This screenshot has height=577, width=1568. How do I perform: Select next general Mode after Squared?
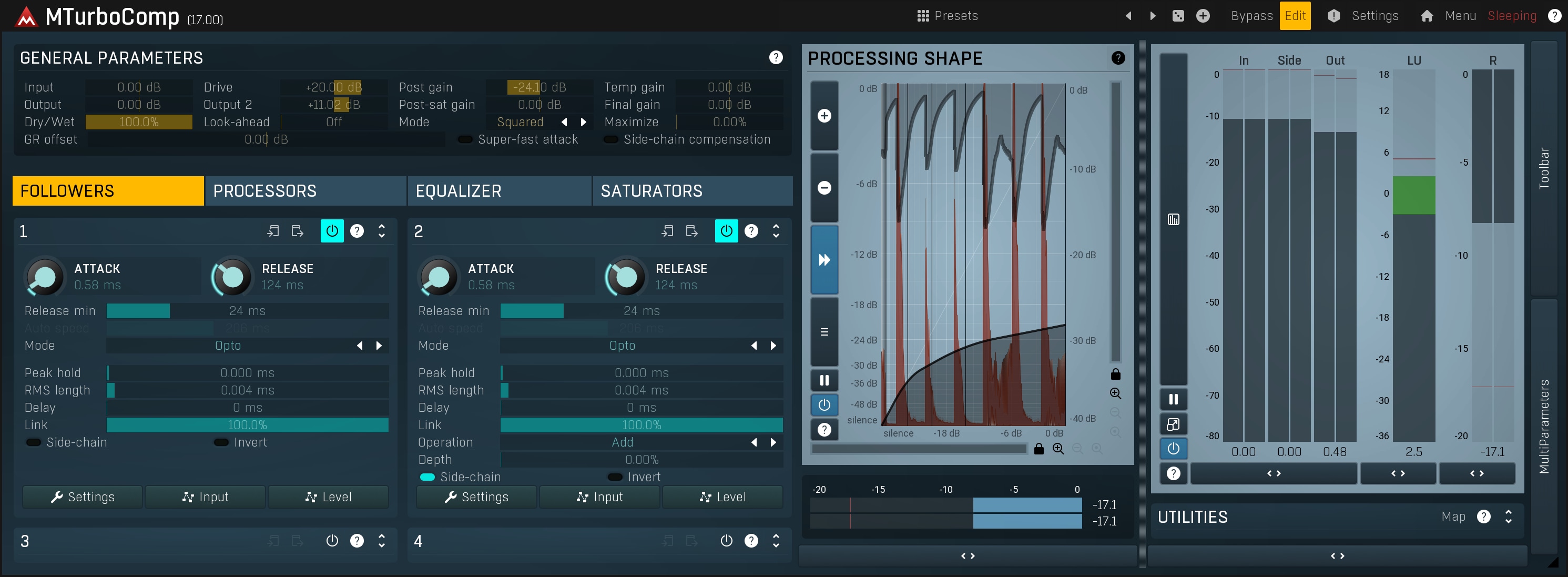(x=584, y=122)
